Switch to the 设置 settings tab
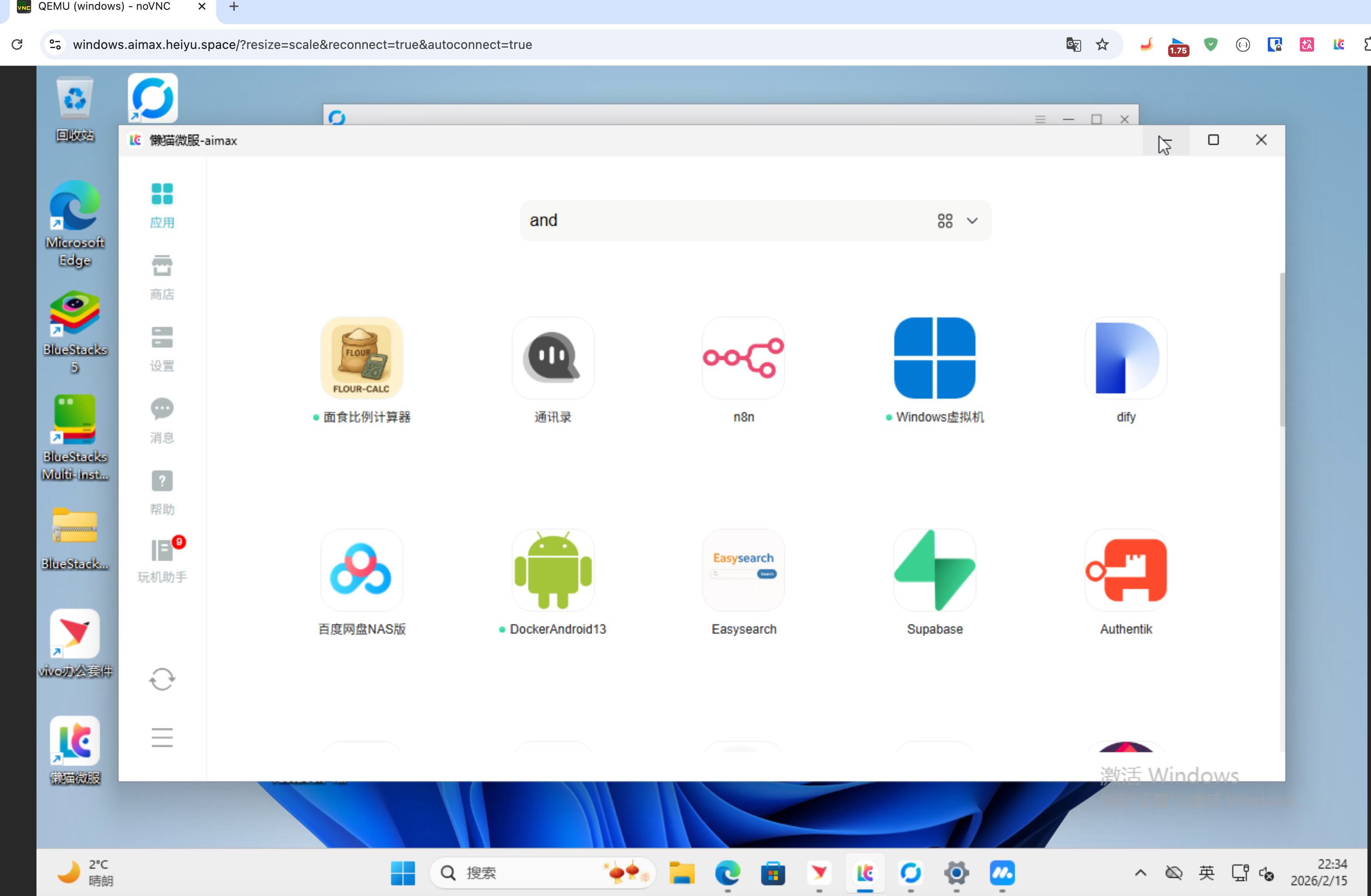 [162, 349]
